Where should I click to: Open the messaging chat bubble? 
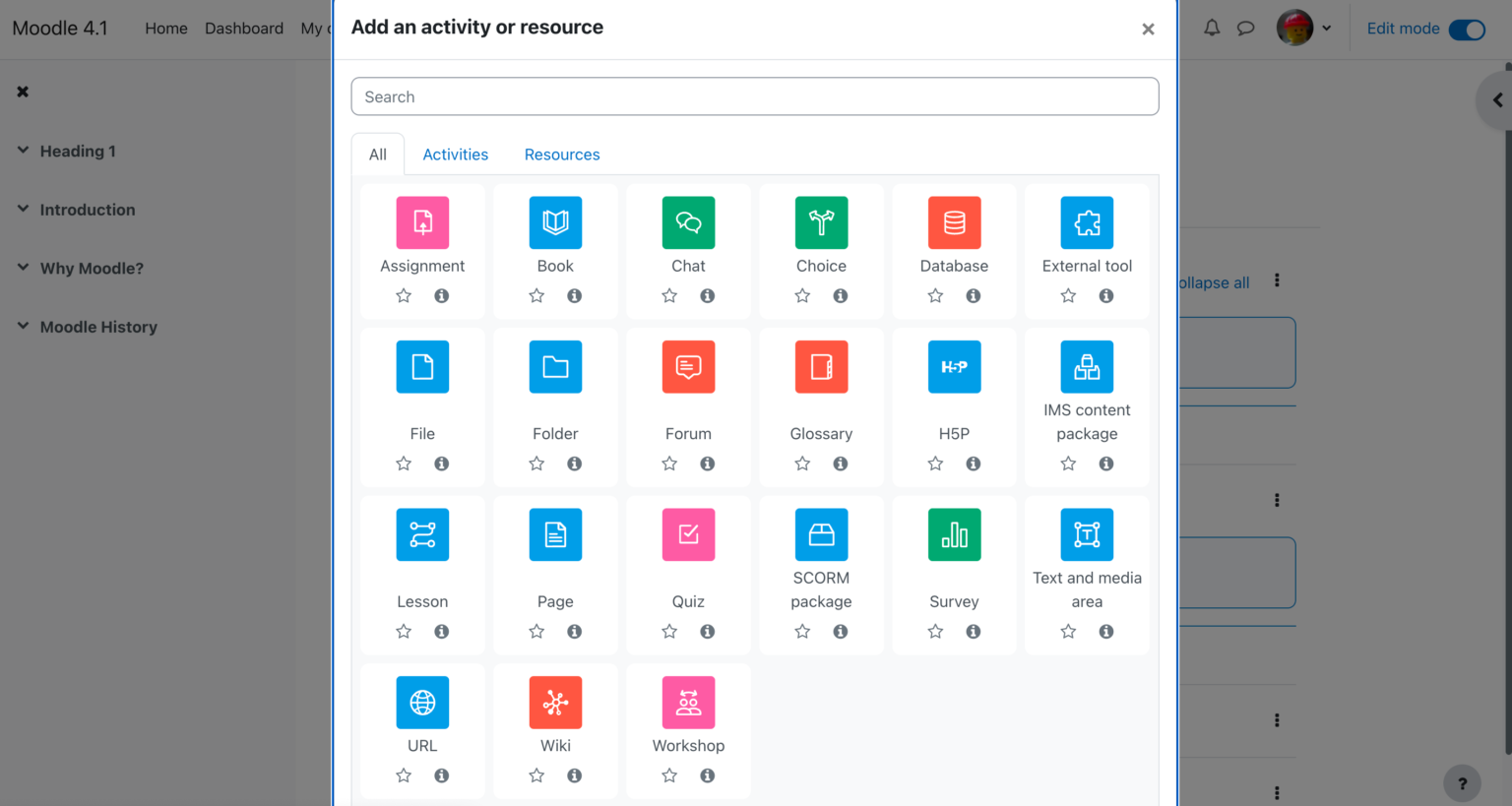(1245, 29)
